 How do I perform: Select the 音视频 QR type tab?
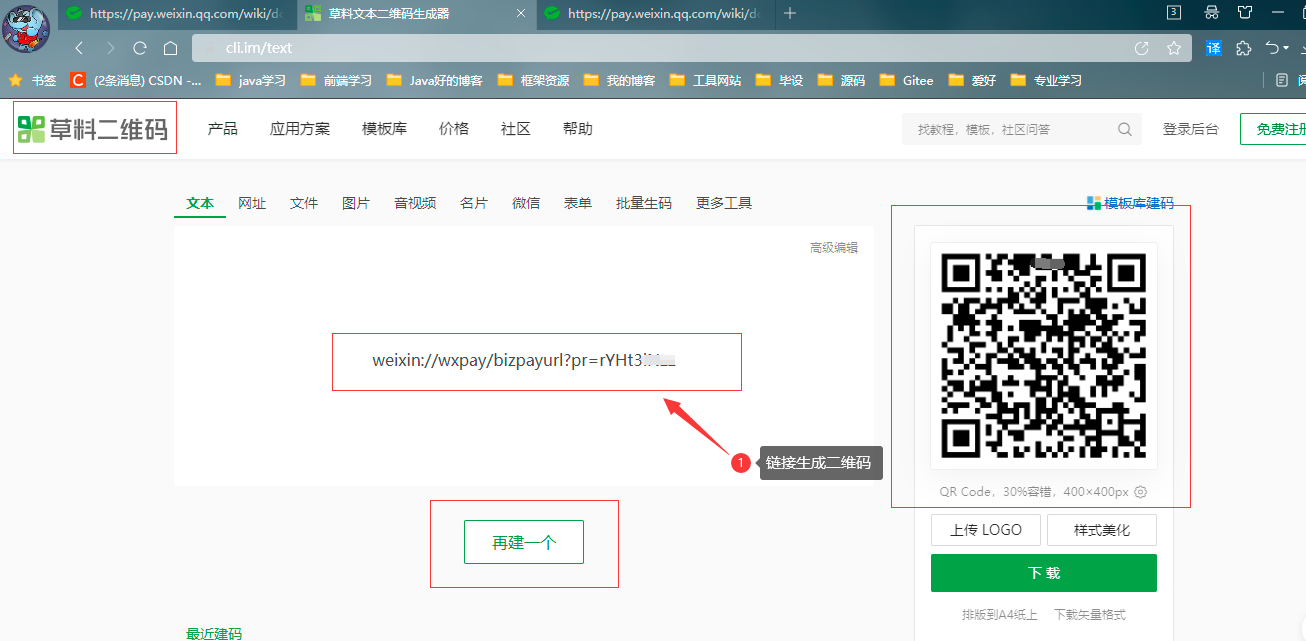pyautogui.click(x=415, y=203)
